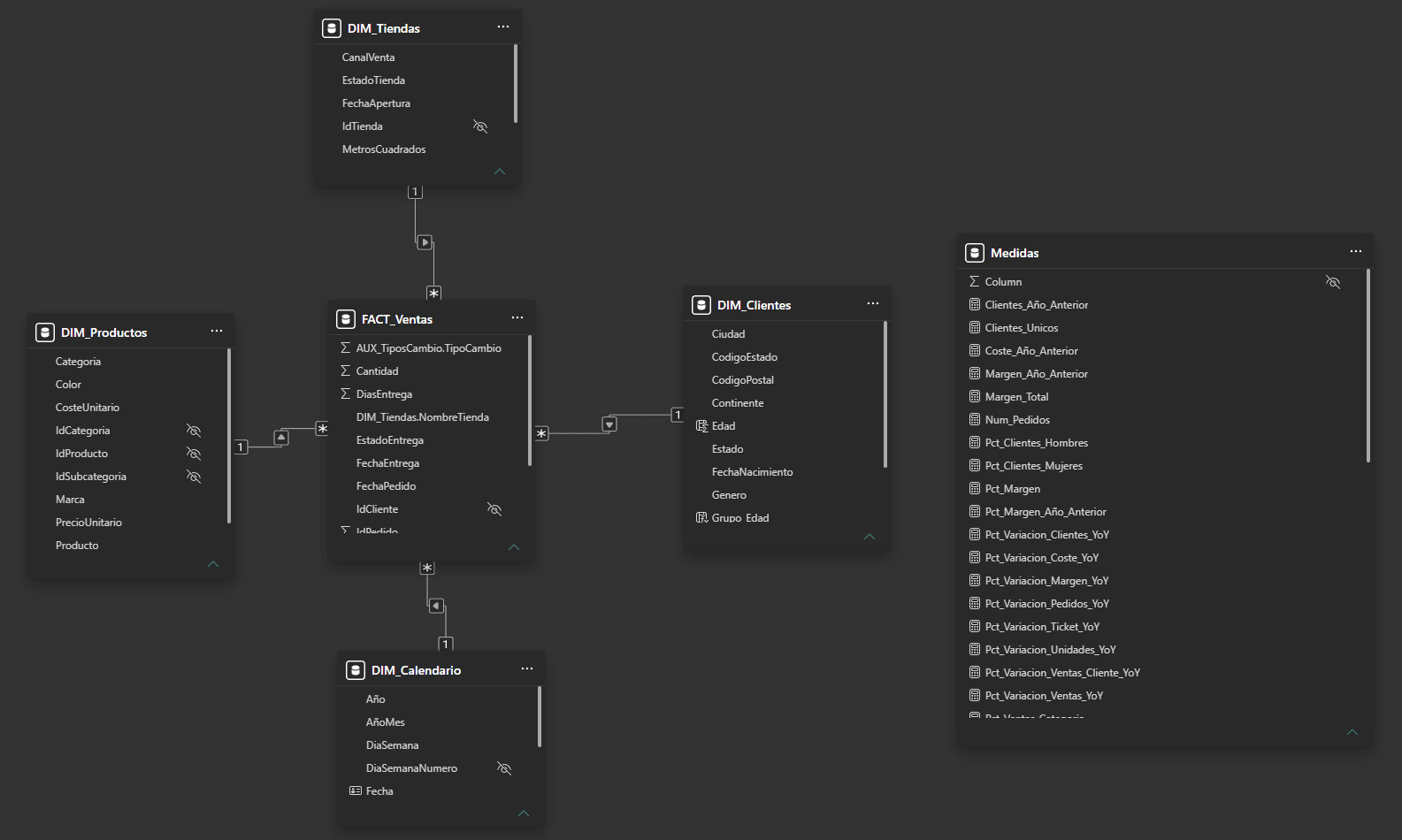Click the FACT_Ventas table header icon
The height and width of the screenshot is (840, 1402).
click(346, 319)
